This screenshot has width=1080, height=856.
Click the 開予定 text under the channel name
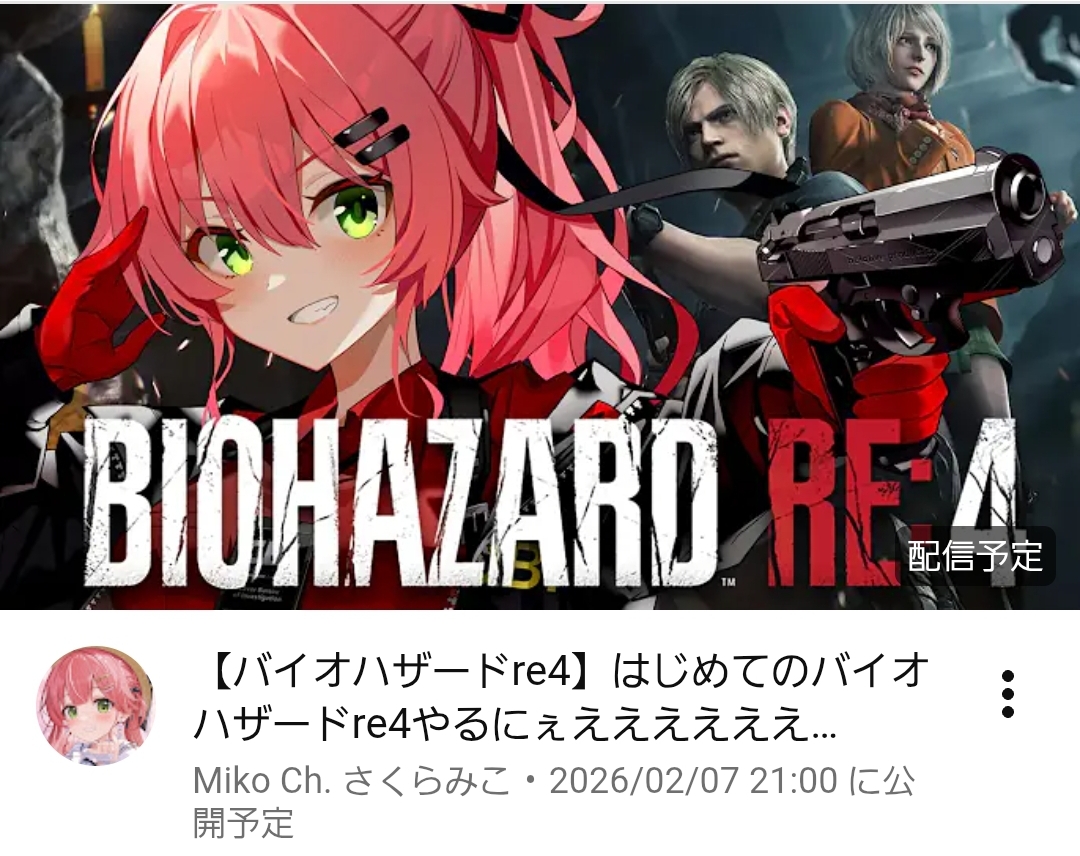click(x=243, y=822)
